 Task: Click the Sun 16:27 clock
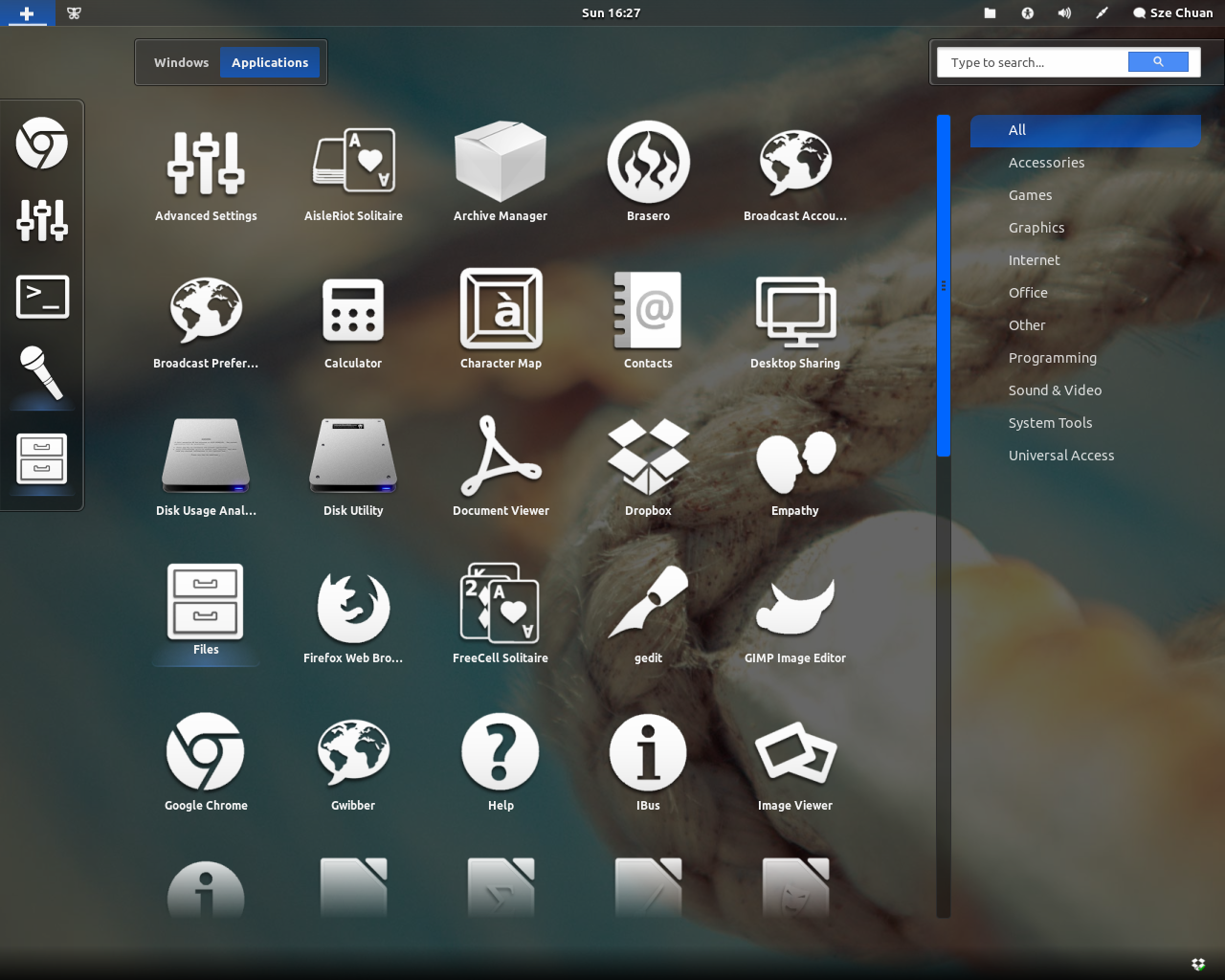tap(611, 13)
